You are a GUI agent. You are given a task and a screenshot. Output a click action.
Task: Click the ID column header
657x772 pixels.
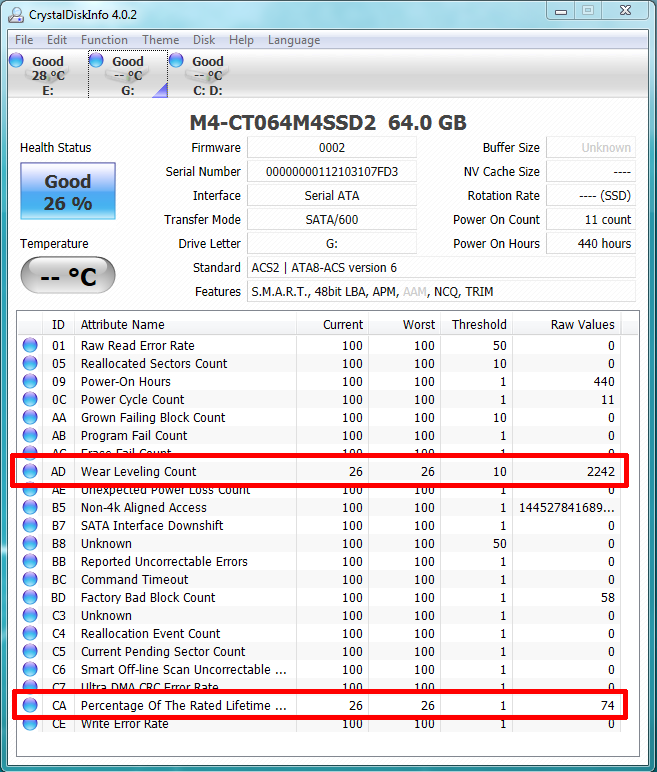click(58, 324)
